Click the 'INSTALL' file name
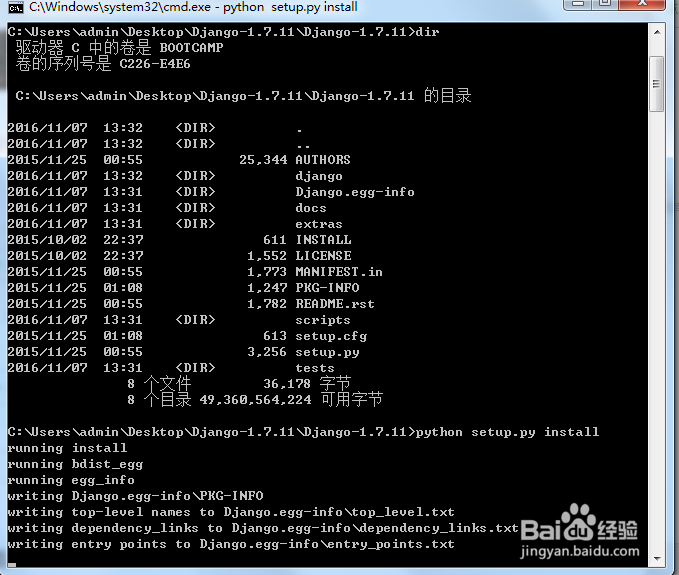This screenshot has width=679, height=575. (x=323, y=240)
